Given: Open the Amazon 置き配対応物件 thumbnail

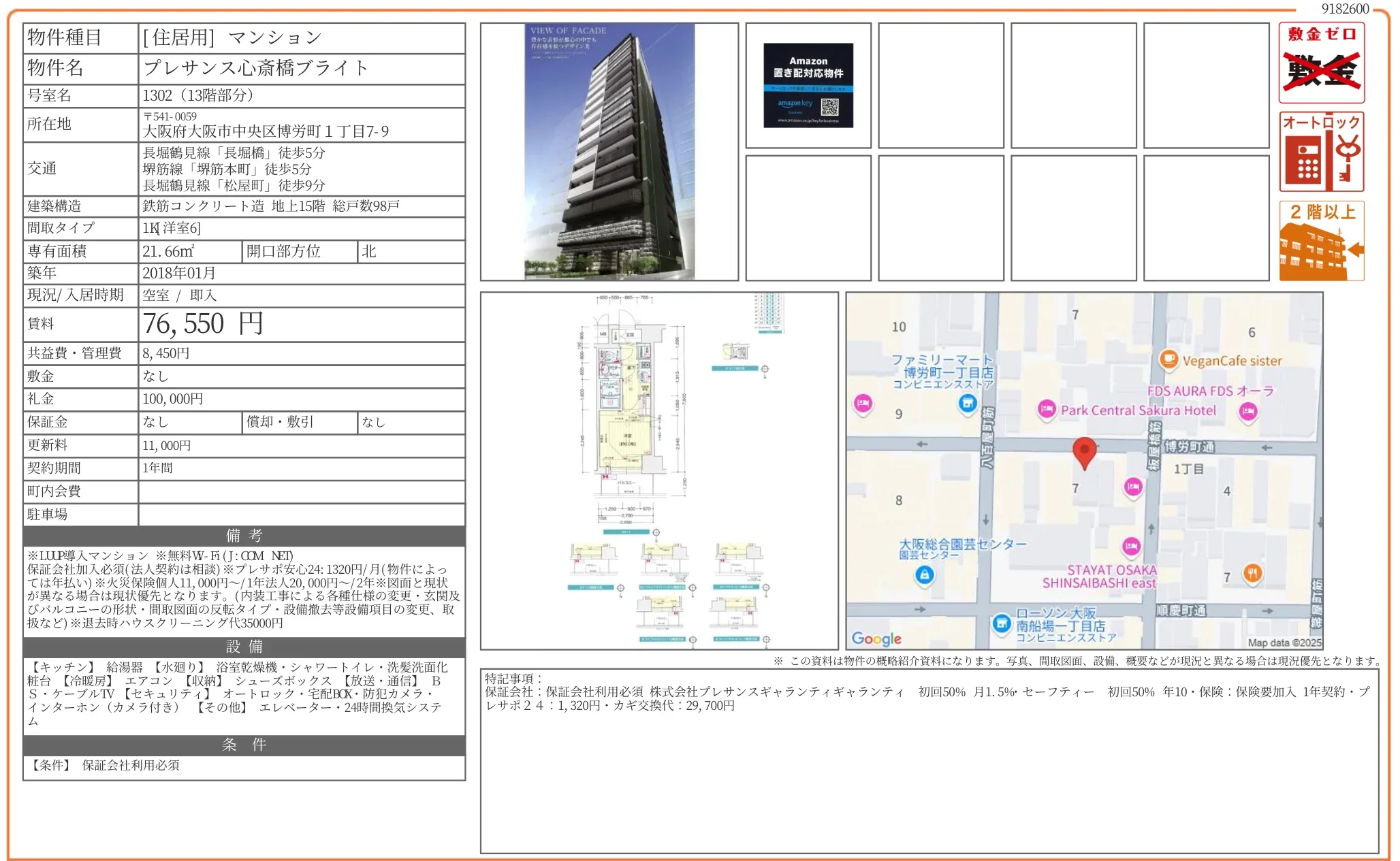Looking at the screenshot, I should (x=808, y=85).
